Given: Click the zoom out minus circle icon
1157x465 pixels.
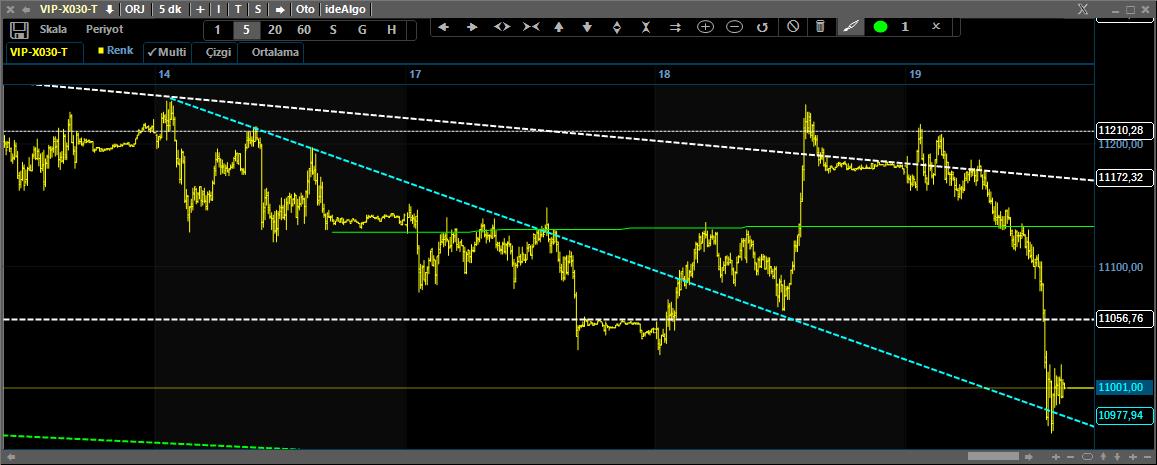Looking at the screenshot, I should 734,27.
